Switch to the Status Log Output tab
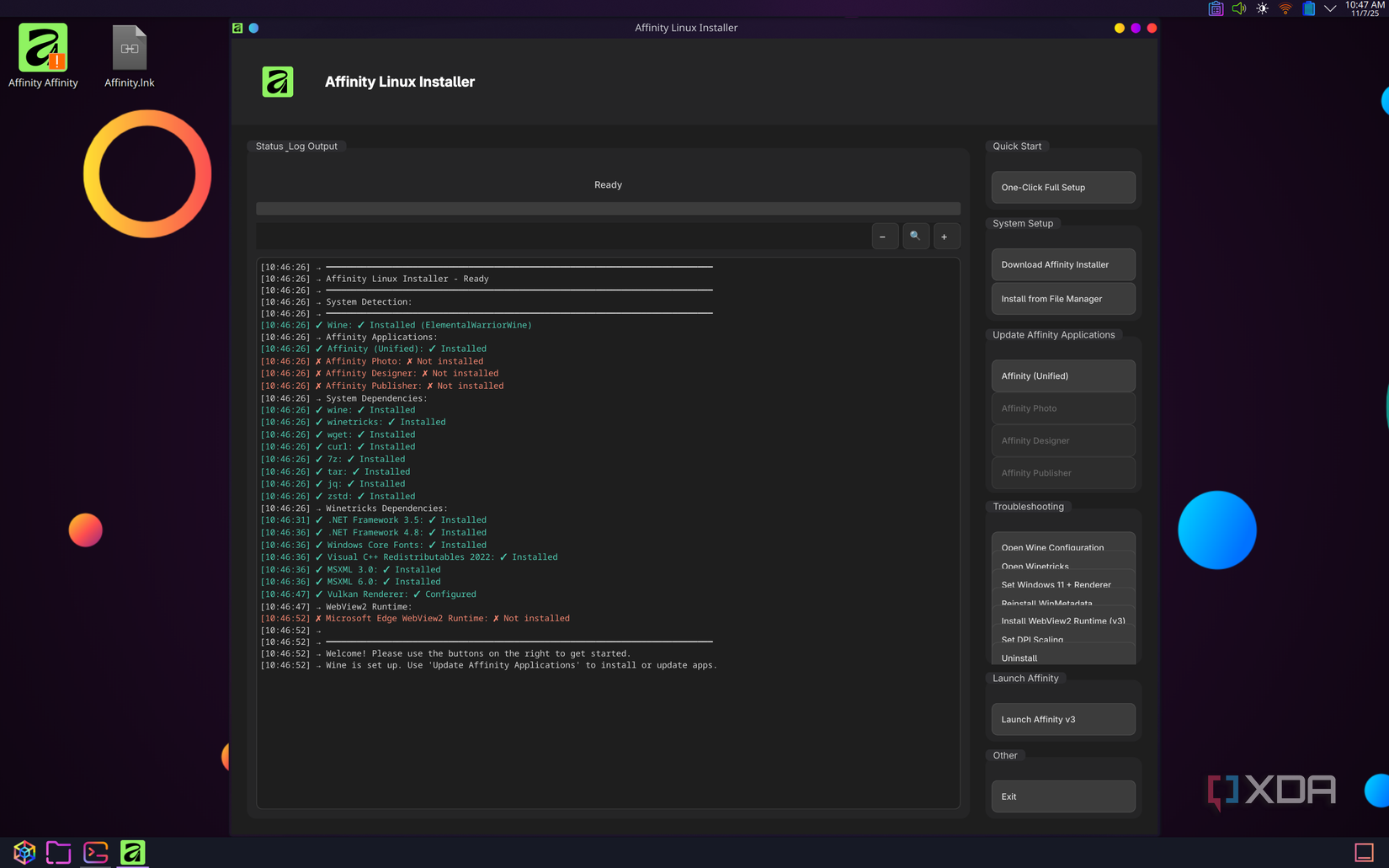 pyautogui.click(x=296, y=146)
